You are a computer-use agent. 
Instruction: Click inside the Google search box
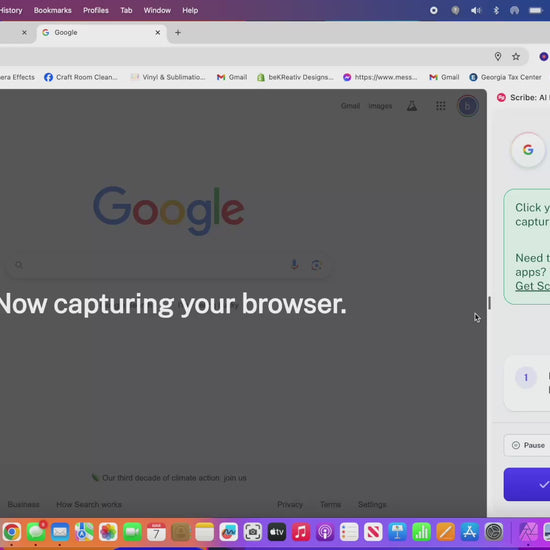(169, 265)
